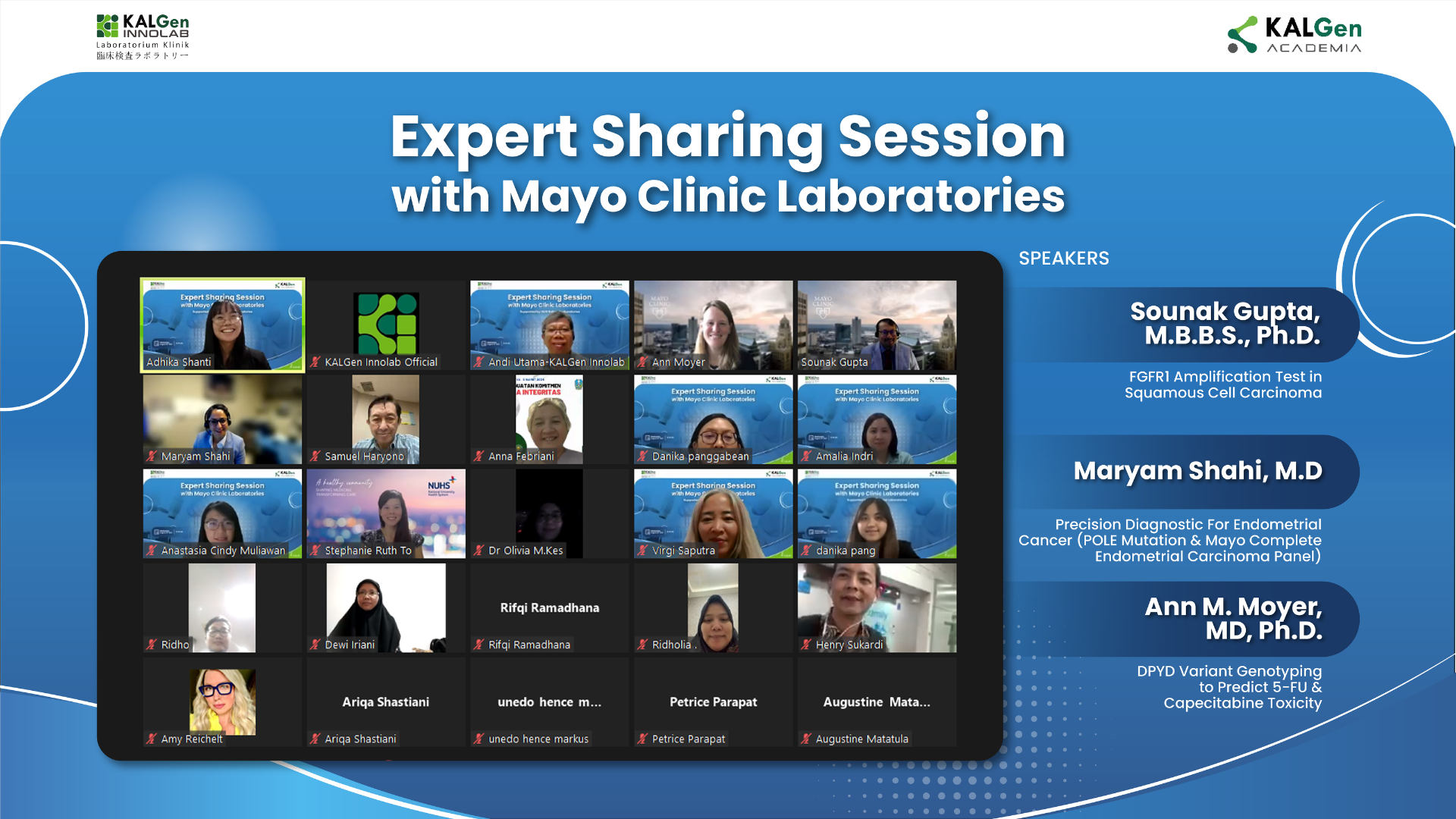Image resolution: width=1456 pixels, height=819 pixels.
Task: Click muted mic icon beside Rifqi Ramadhana label
Action: 479,644
